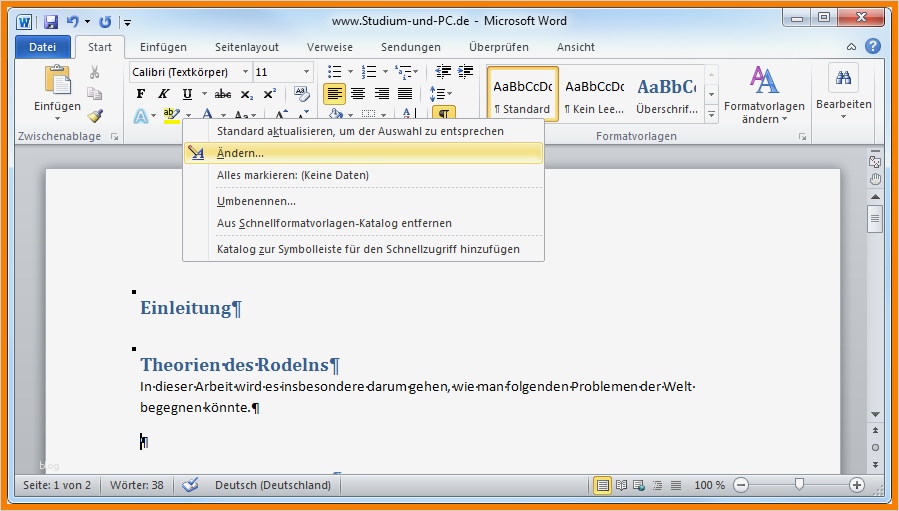Click the subscript X₂ icon
Image resolution: width=899 pixels, height=511 pixels.
247,94
